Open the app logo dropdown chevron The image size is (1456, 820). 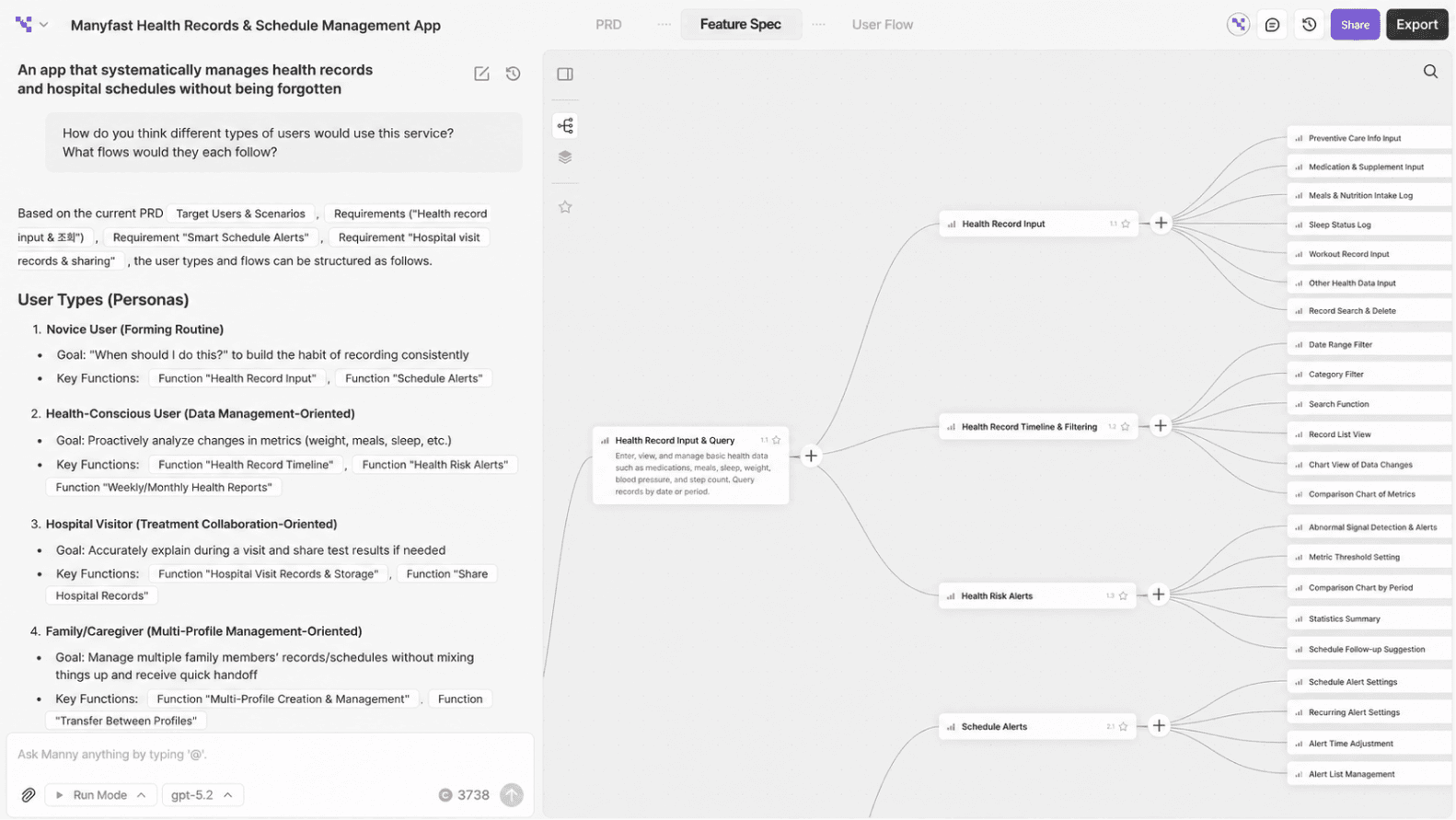point(43,25)
